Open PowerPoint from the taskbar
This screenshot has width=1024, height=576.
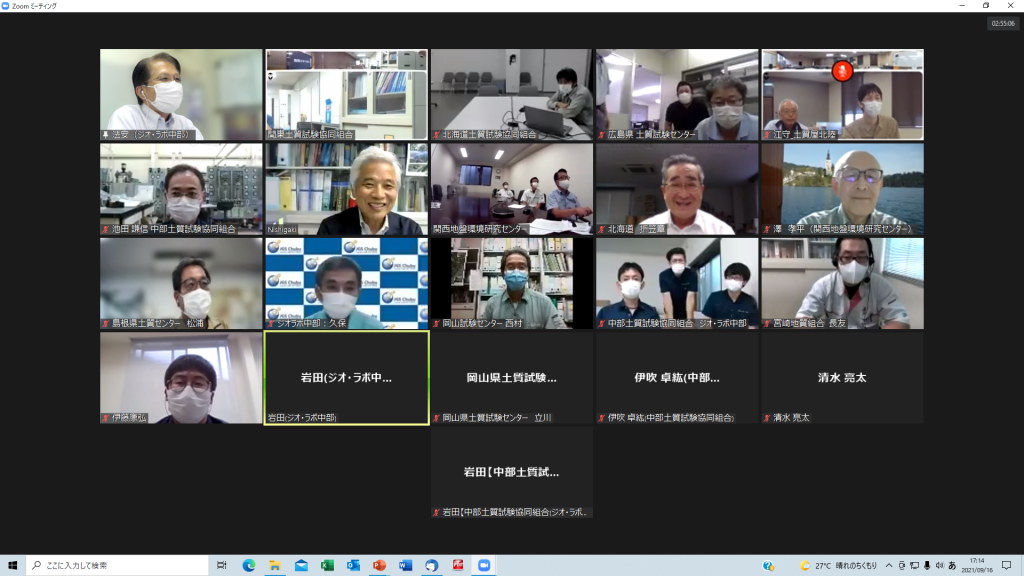click(x=379, y=565)
